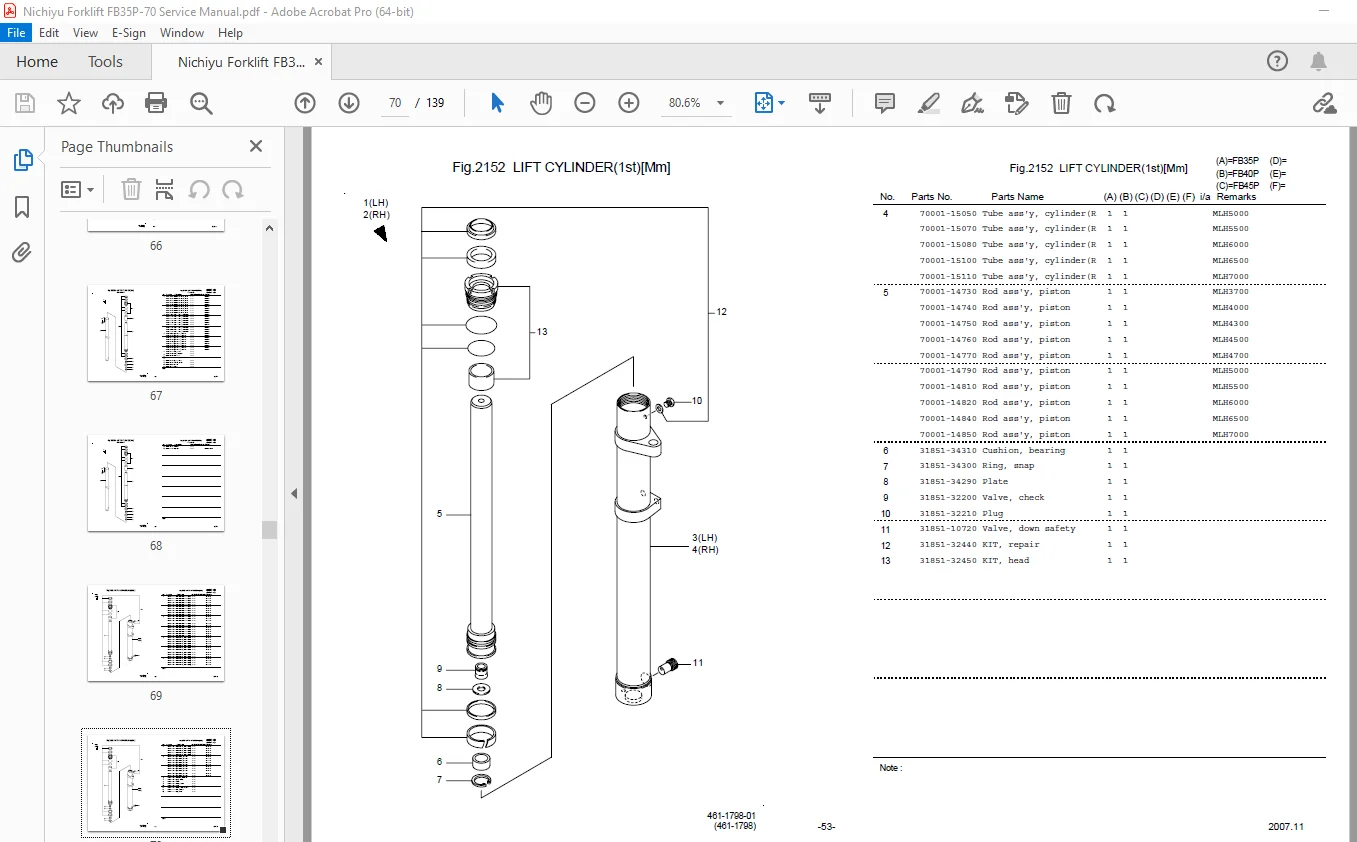Image resolution: width=1357 pixels, height=842 pixels.
Task: Select the Nichiyu Forklift document tab
Action: click(241, 62)
